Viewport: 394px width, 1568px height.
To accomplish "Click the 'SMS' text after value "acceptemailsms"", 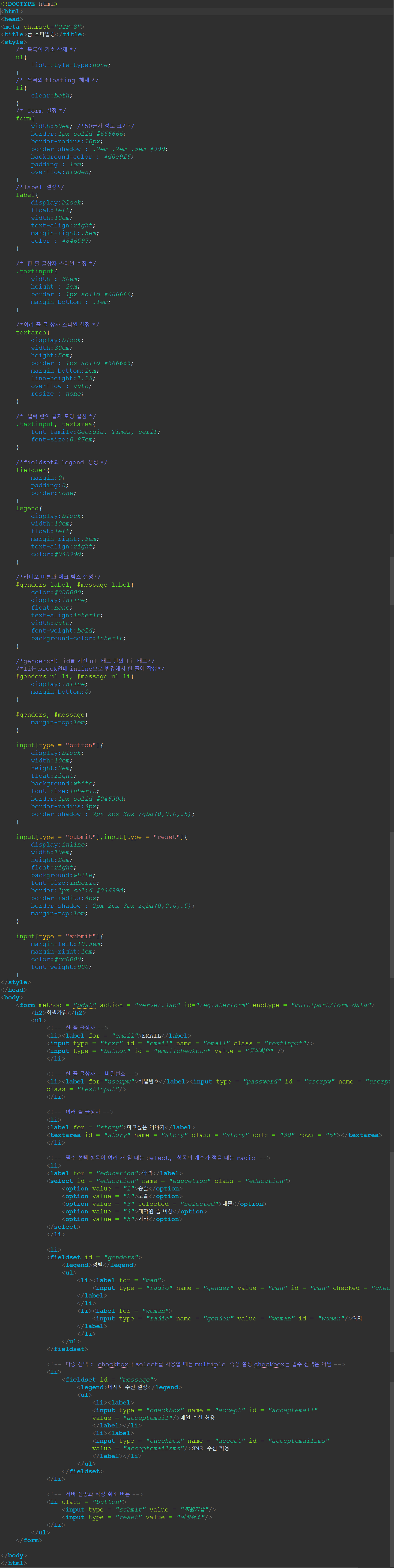I will tap(198, 1449).
